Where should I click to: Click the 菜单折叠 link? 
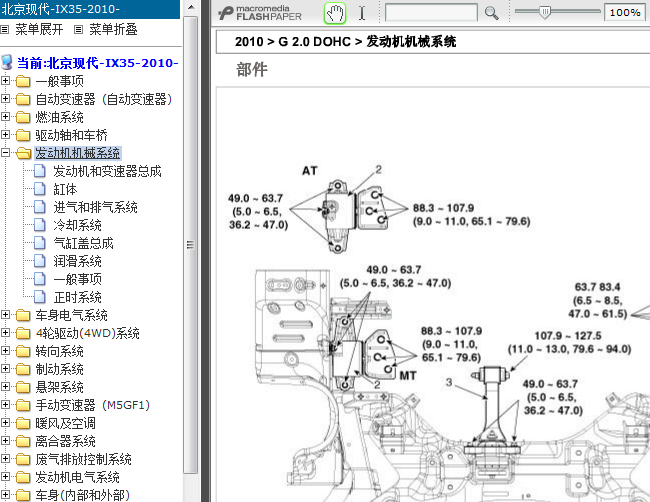tap(113, 29)
